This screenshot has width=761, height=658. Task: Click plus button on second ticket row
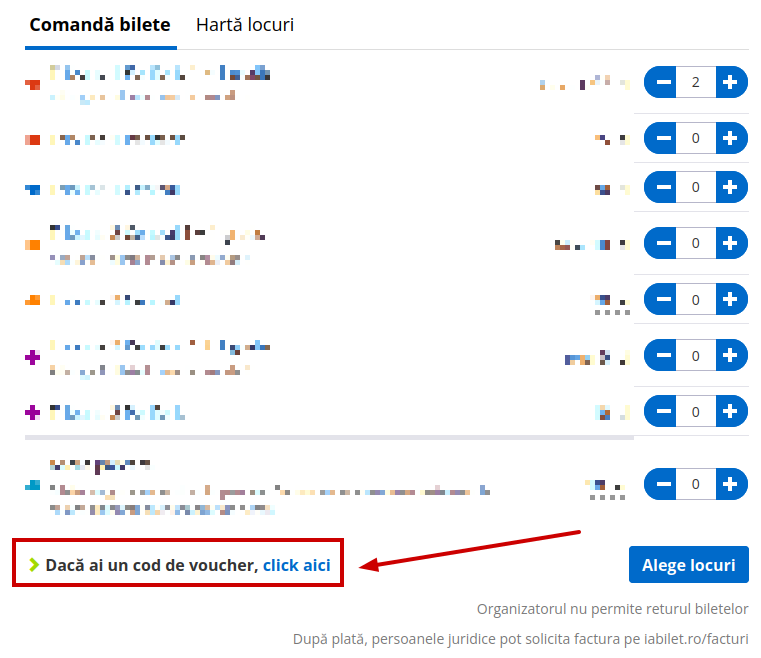[x=730, y=138]
